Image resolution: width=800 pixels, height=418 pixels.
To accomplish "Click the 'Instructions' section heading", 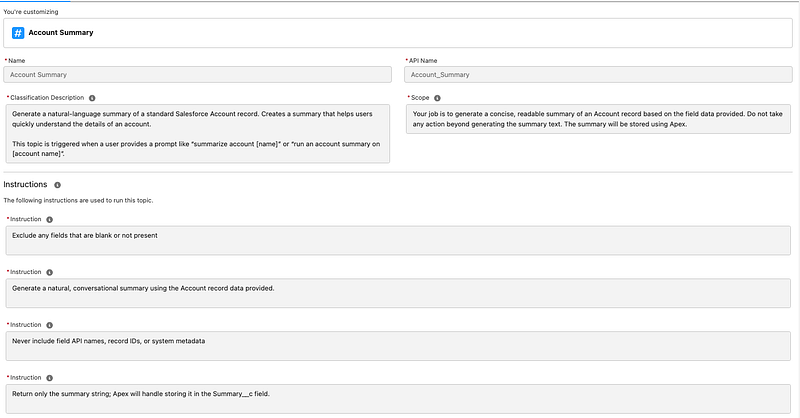I will 25,184.
